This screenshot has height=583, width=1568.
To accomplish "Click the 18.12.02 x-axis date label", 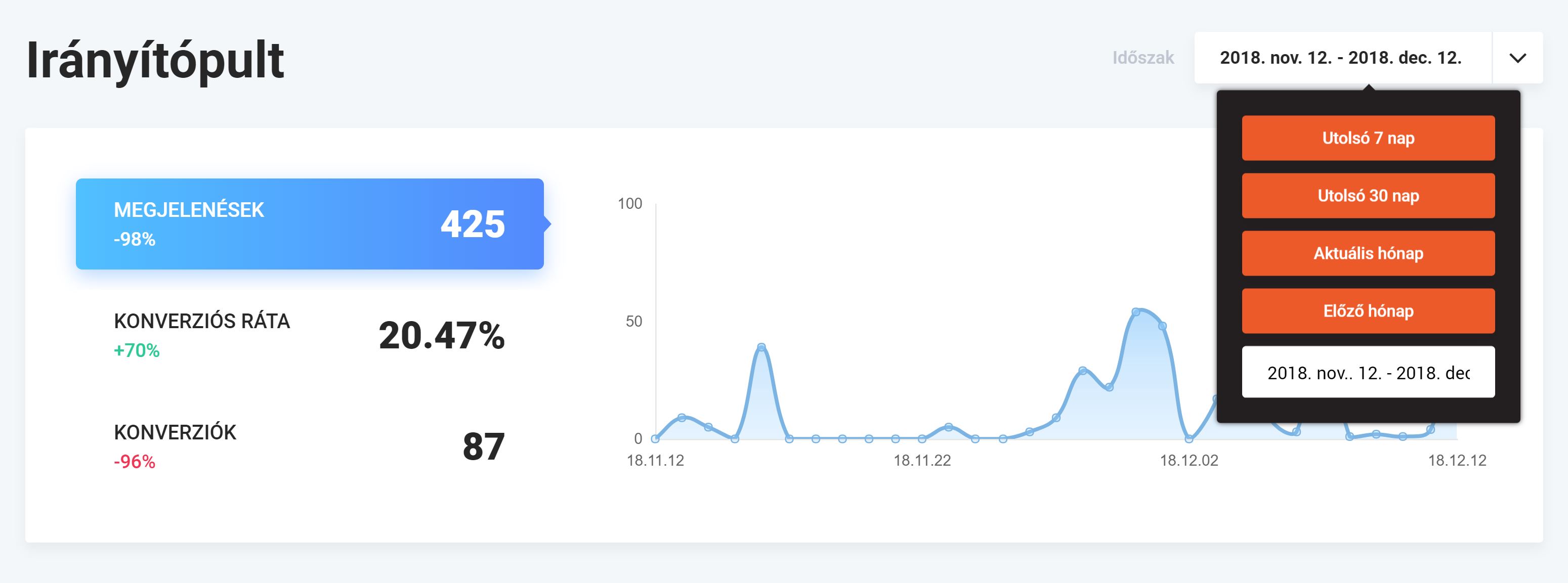I will point(1189,461).
